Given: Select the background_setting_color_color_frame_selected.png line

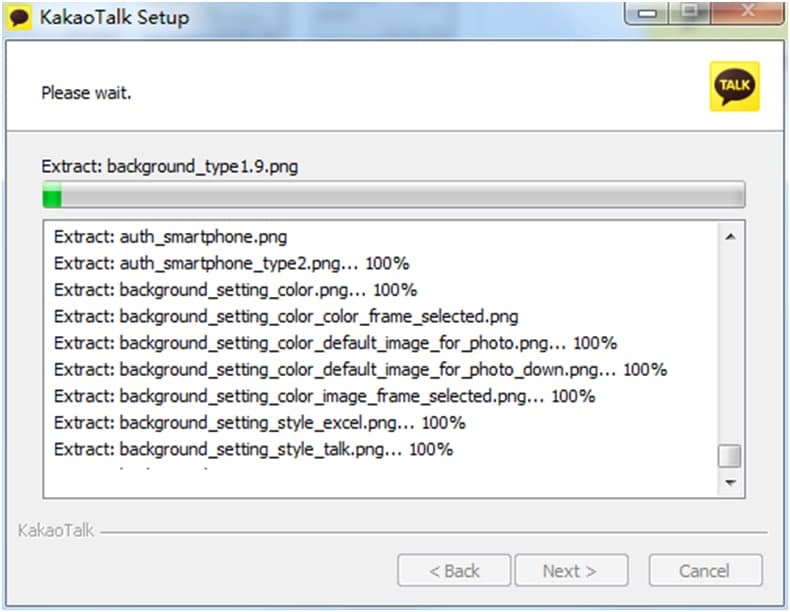Looking at the screenshot, I should tap(286, 317).
